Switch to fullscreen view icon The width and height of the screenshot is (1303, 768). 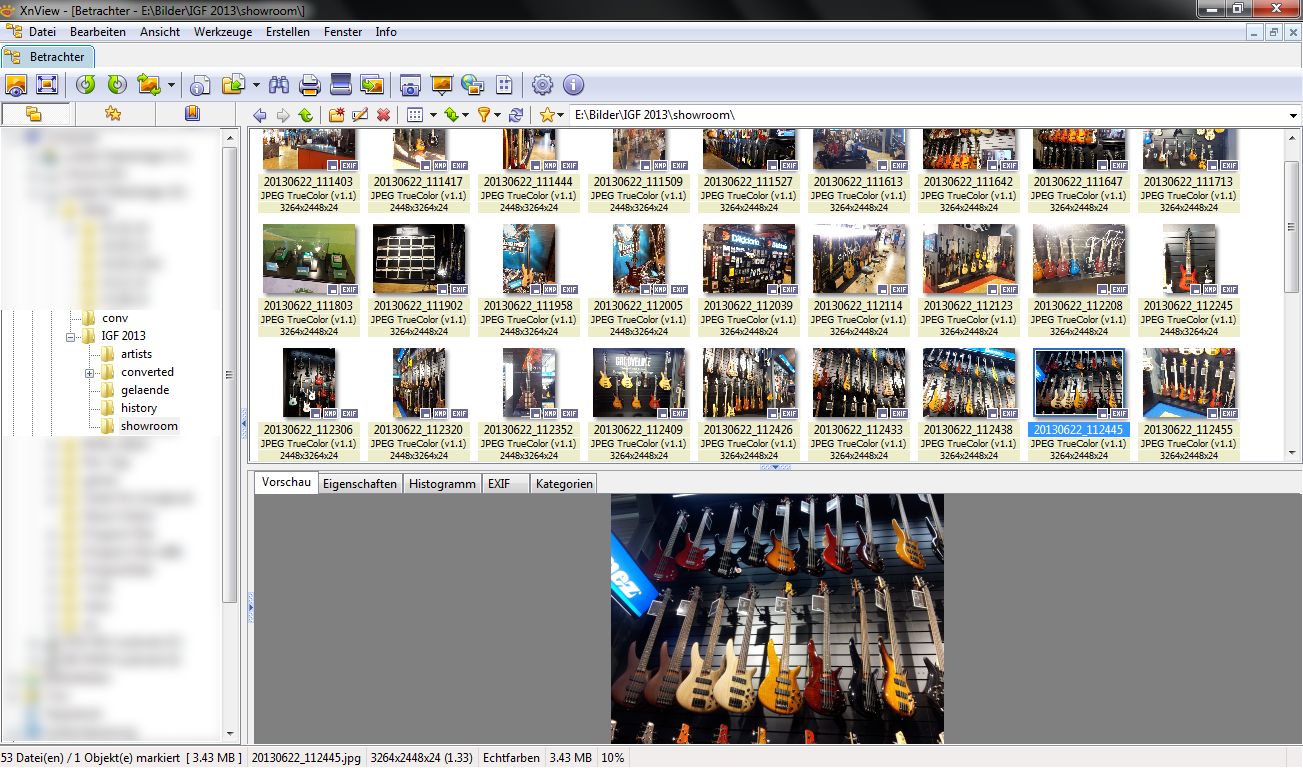tap(47, 85)
